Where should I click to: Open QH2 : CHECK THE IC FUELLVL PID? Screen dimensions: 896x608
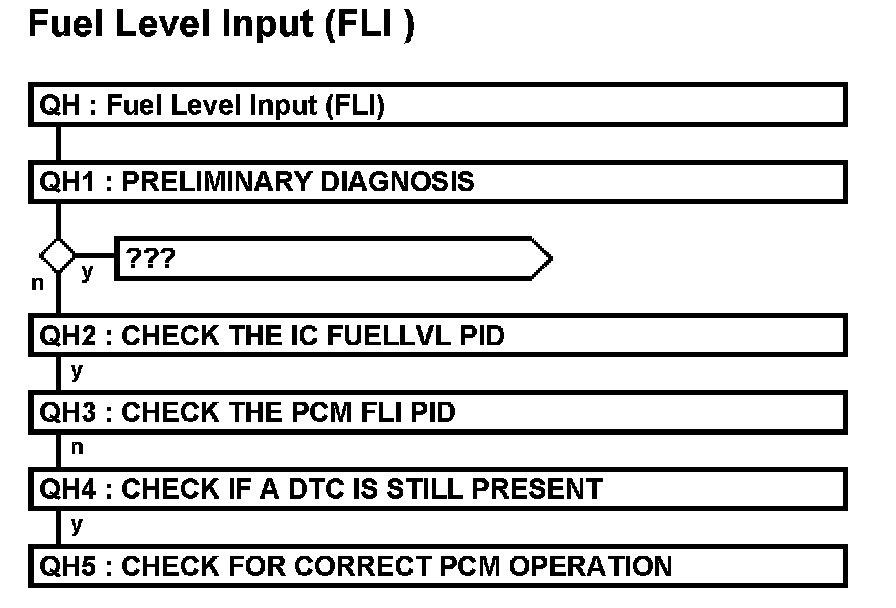tap(438, 335)
